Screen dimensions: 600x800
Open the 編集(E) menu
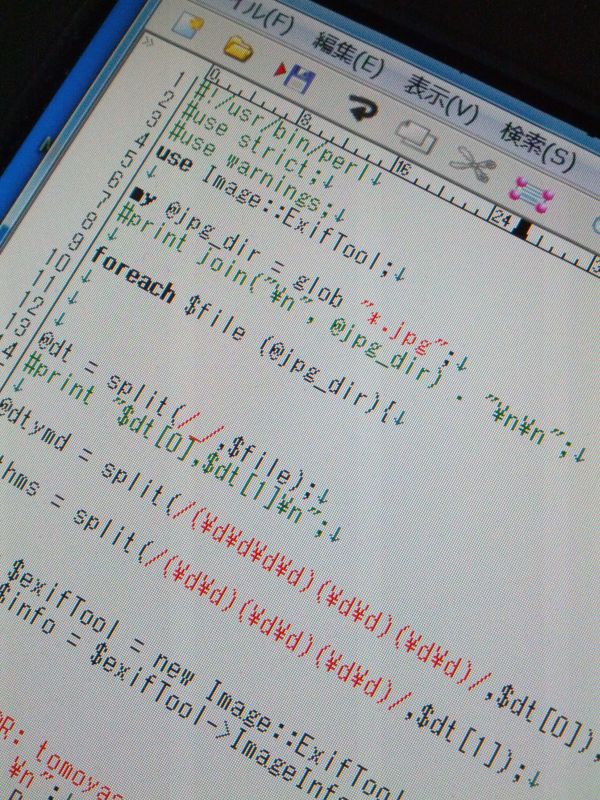[347, 56]
